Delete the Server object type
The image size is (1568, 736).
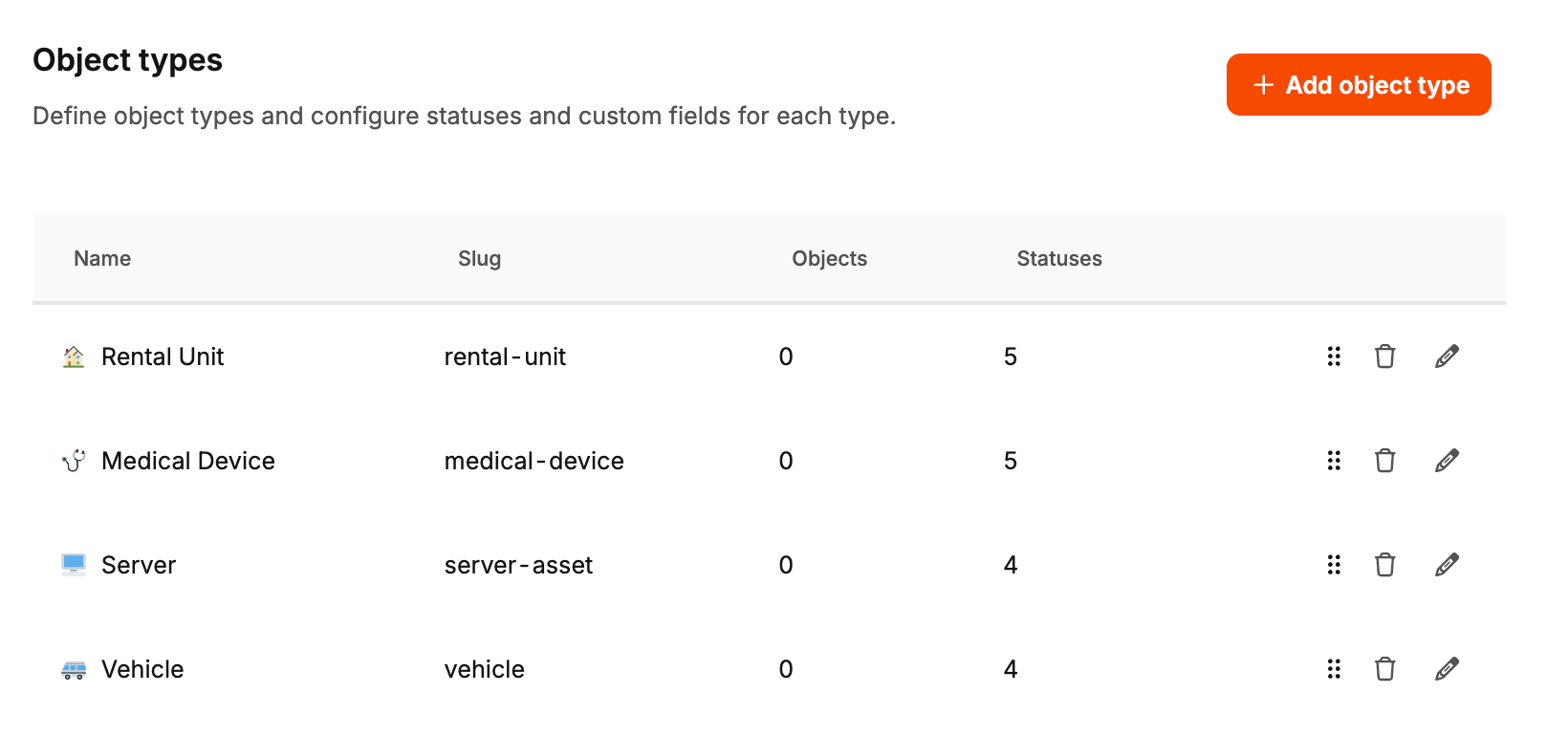click(1384, 565)
